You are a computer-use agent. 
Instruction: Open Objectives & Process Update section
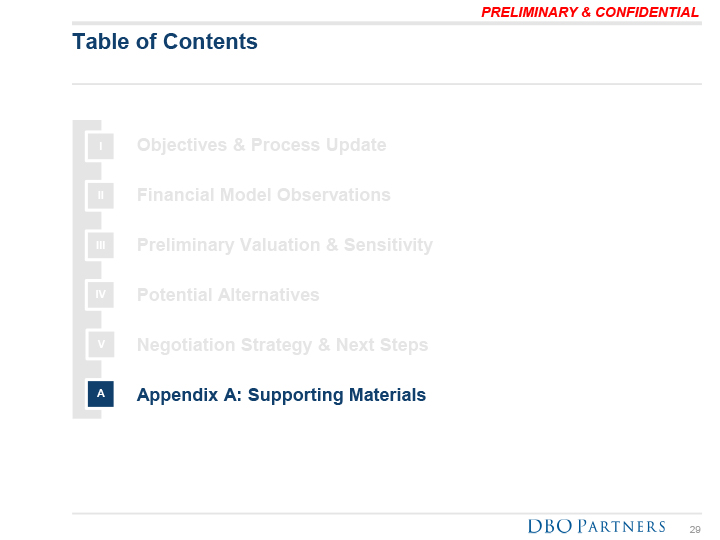(x=261, y=145)
